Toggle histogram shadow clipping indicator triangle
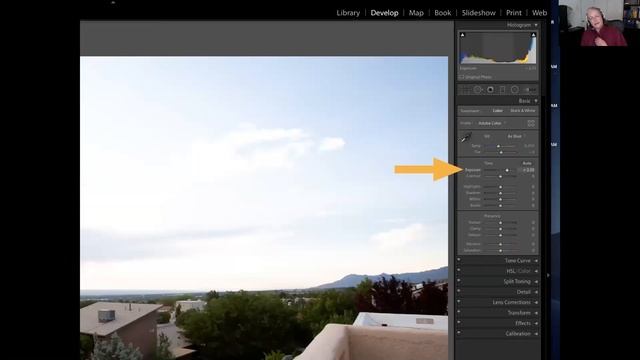This screenshot has height=360, width=640. [462, 35]
